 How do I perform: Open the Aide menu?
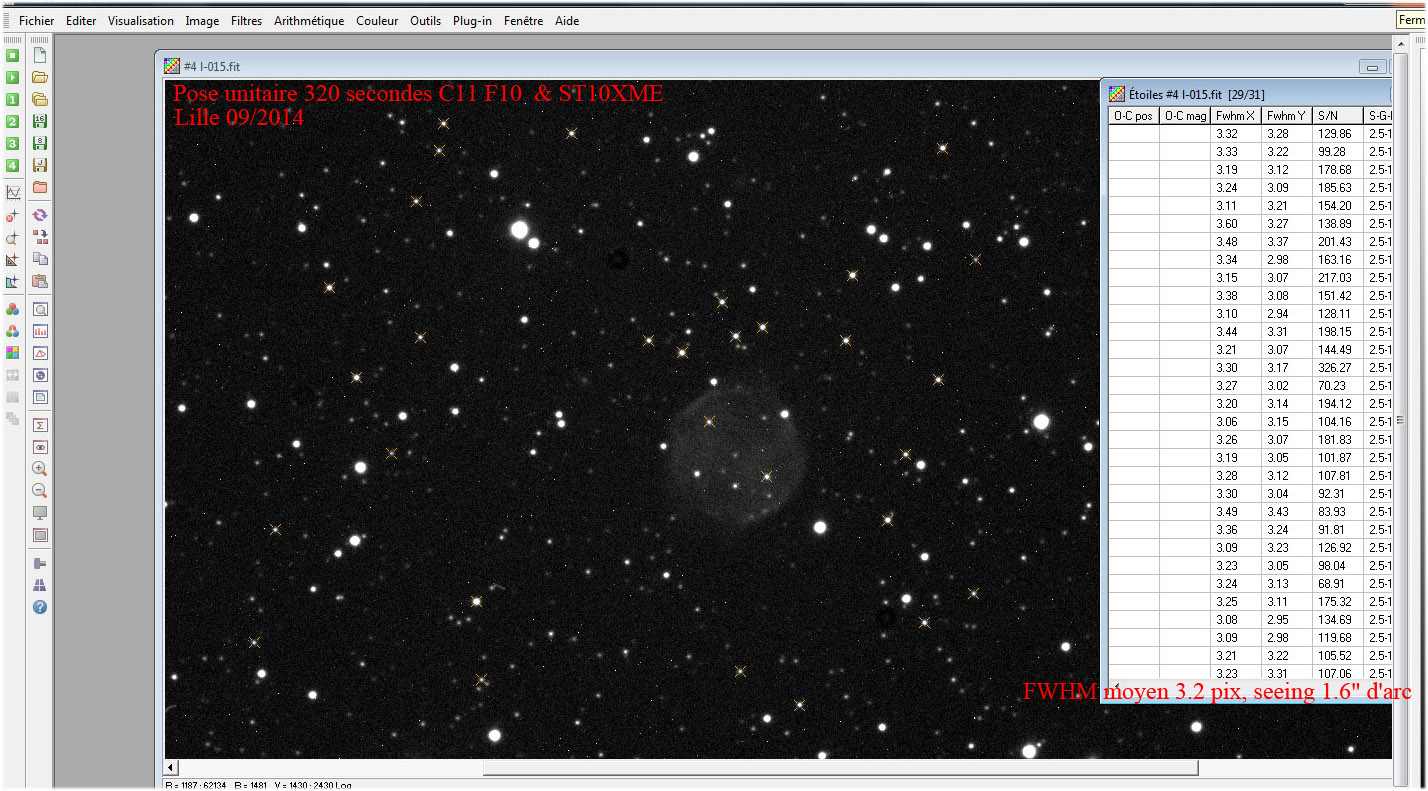click(x=567, y=21)
